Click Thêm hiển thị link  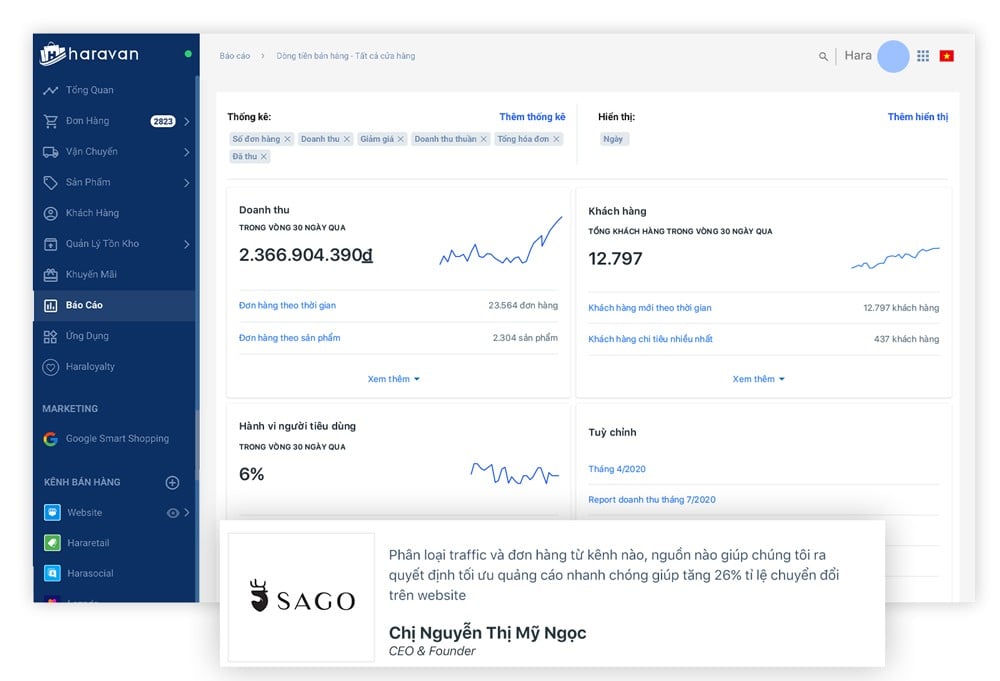click(x=918, y=117)
